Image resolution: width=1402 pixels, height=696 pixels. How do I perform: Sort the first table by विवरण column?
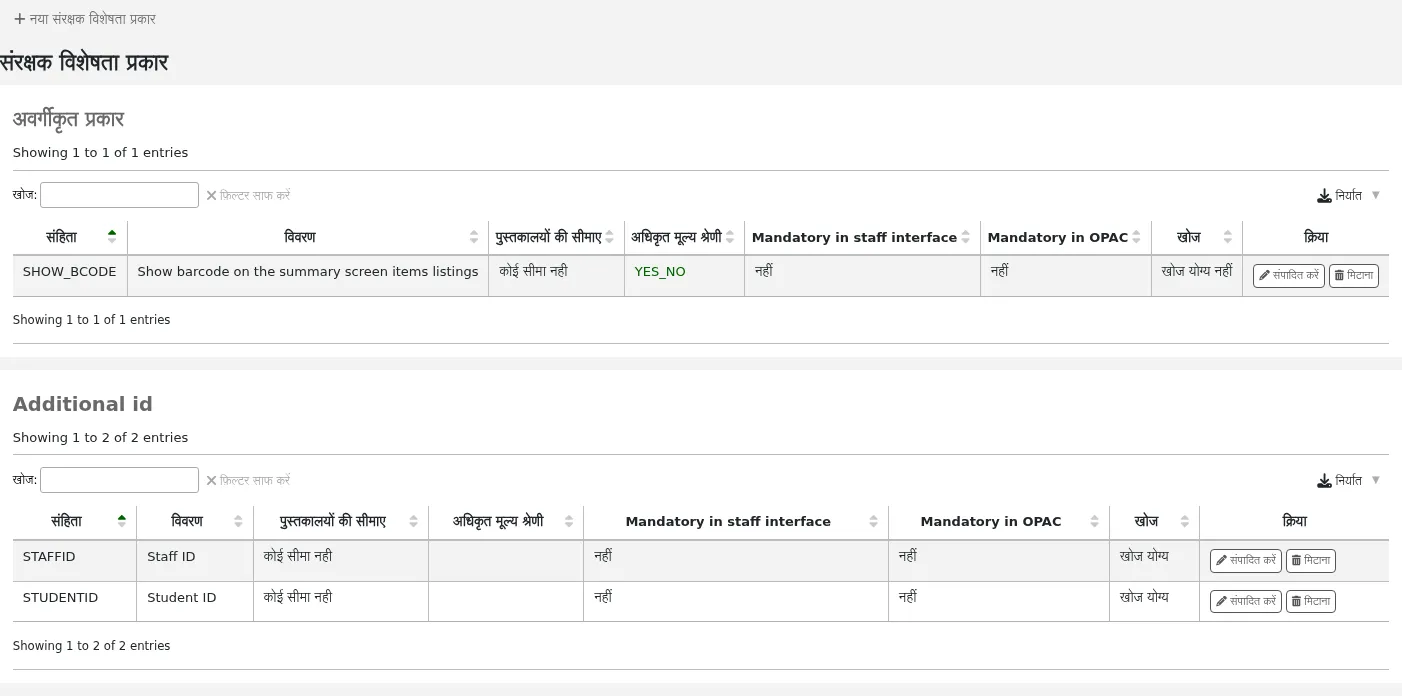(308, 237)
